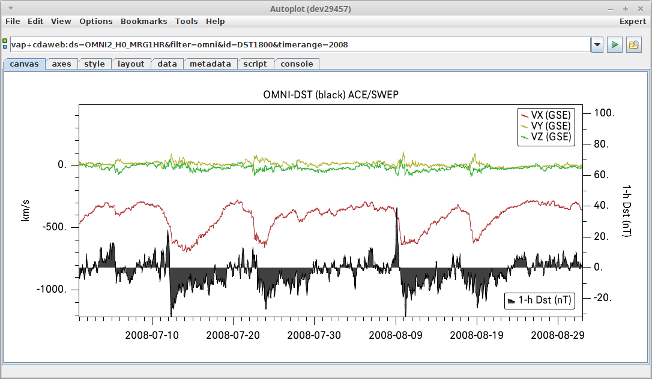Switch to the data tab
Image resolution: width=652 pixels, height=379 pixels.
point(167,64)
